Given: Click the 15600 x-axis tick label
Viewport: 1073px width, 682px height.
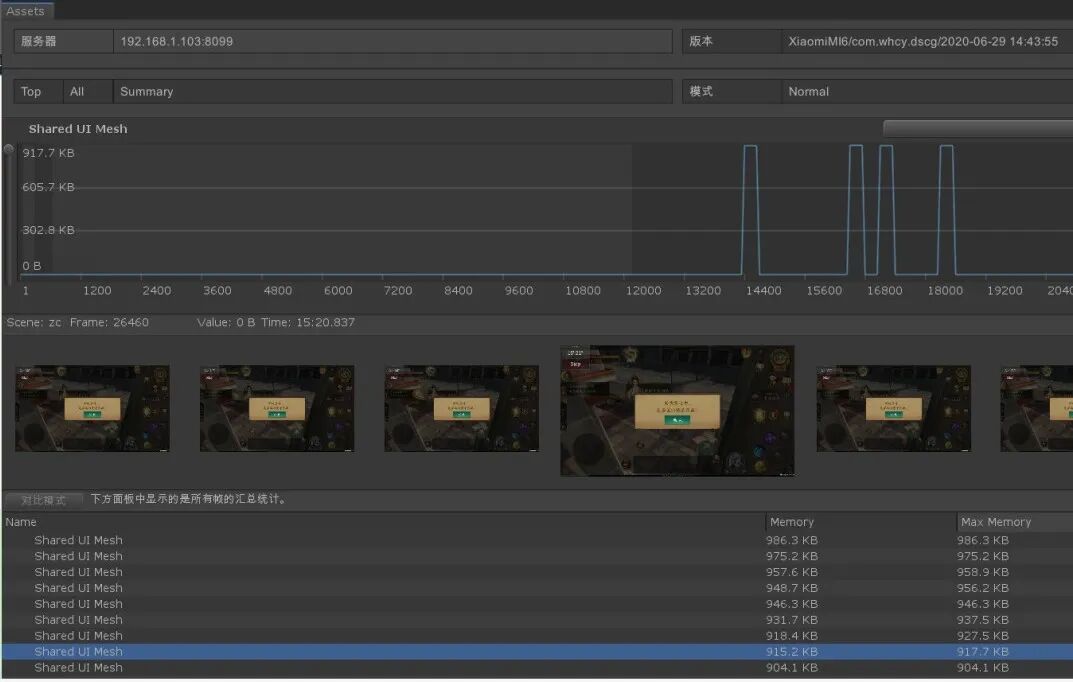Looking at the screenshot, I should [824, 291].
